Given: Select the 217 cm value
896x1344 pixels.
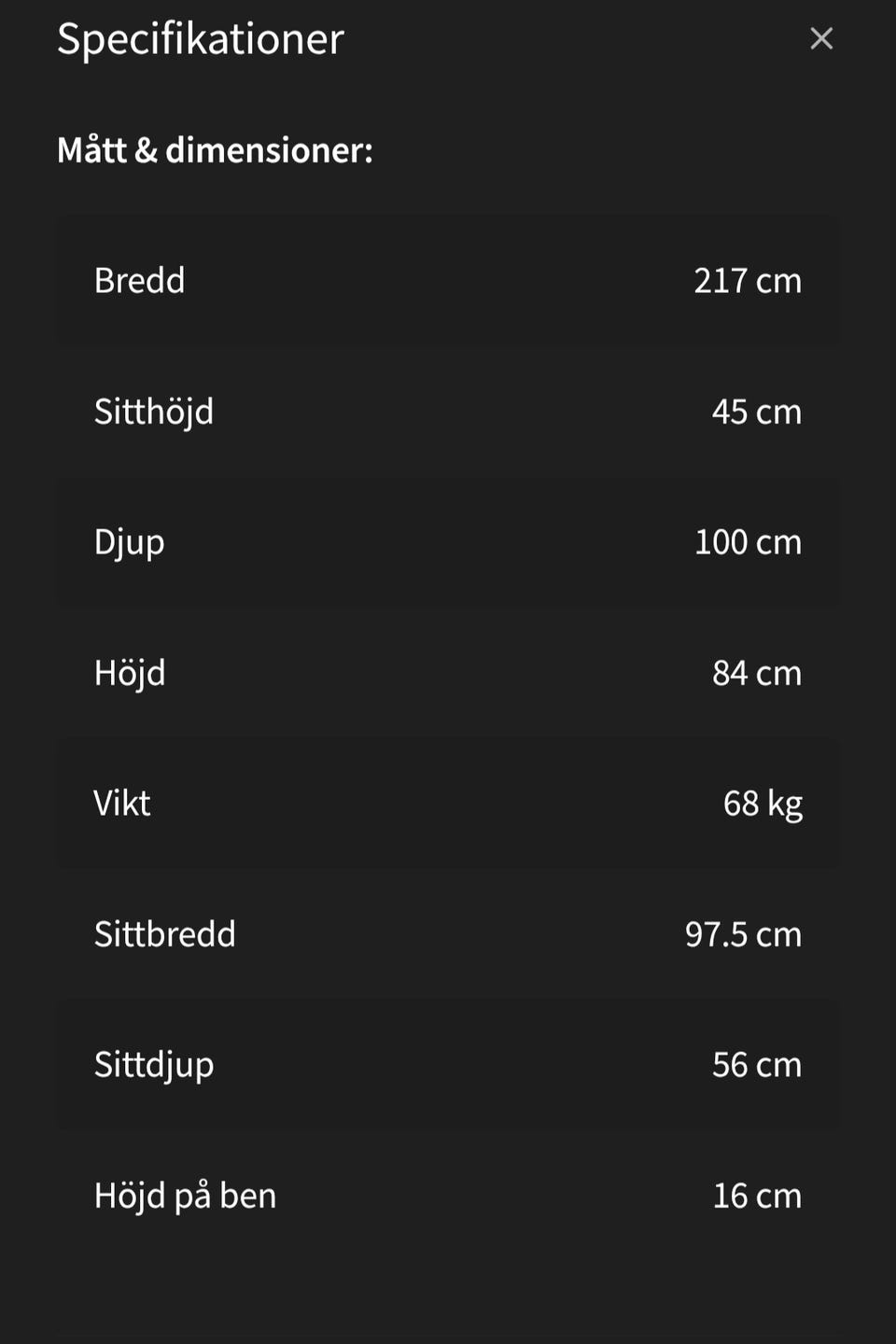Looking at the screenshot, I should click(748, 281).
